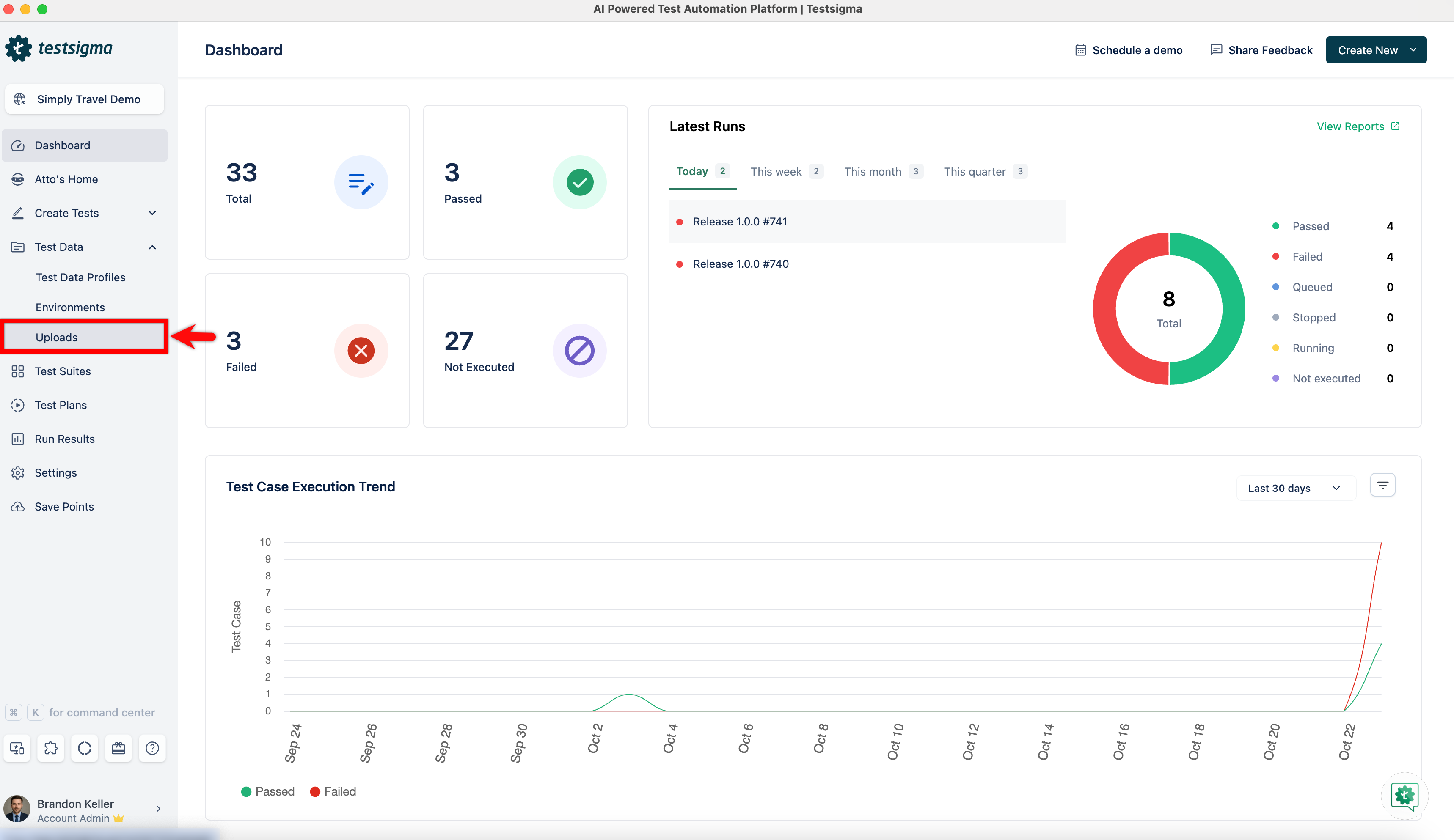
Task: Switch to the This week tab
Action: coord(776,171)
